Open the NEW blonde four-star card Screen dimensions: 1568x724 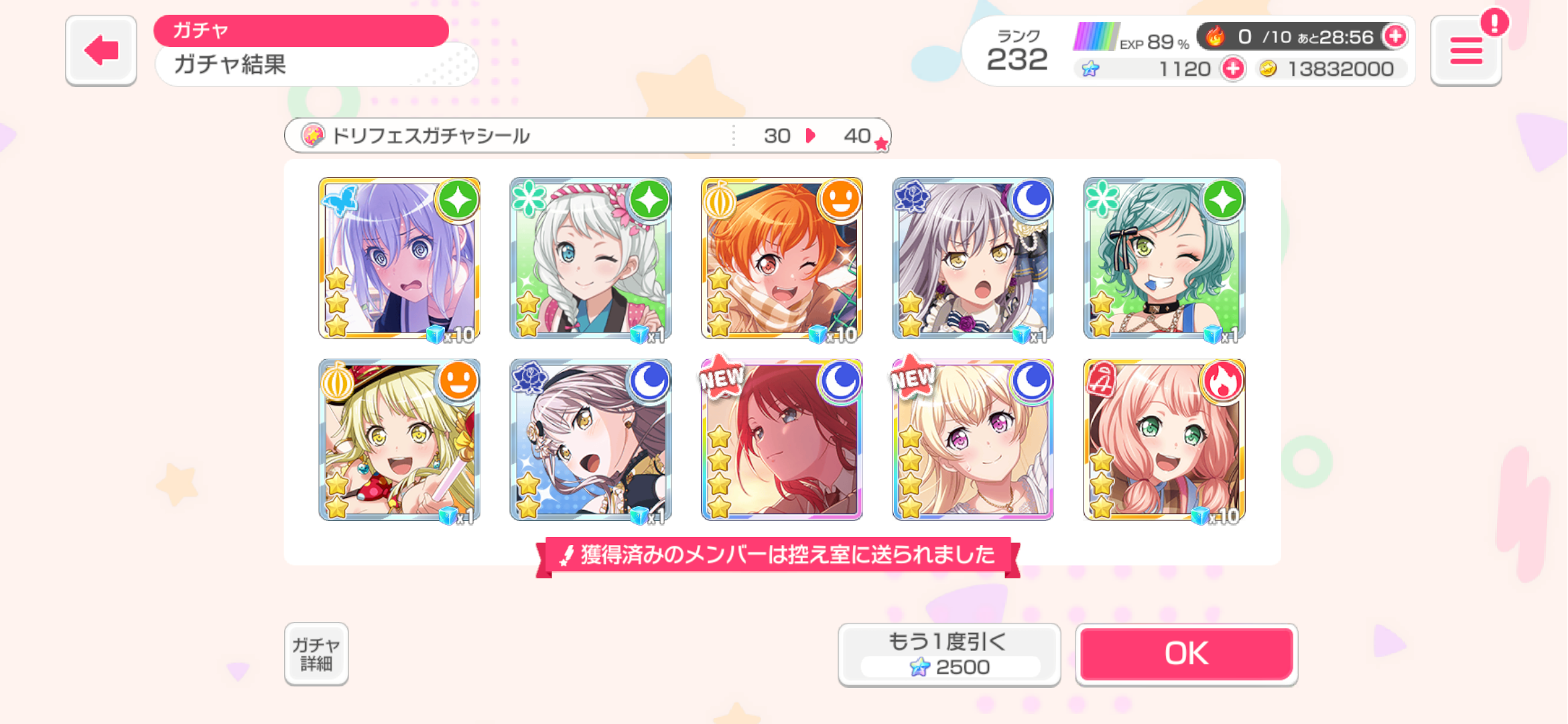click(x=973, y=440)
